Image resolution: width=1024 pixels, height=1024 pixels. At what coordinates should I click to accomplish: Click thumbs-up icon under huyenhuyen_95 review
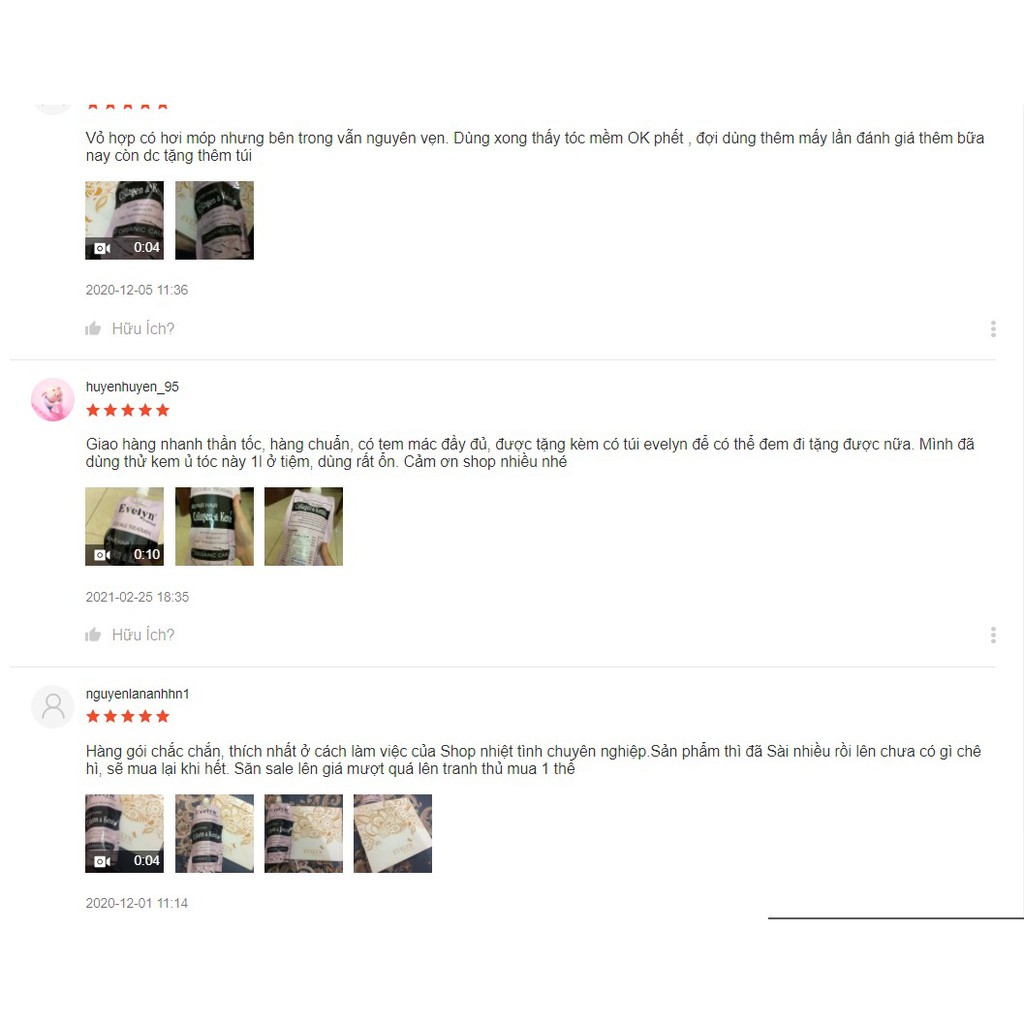coord(93,635)
